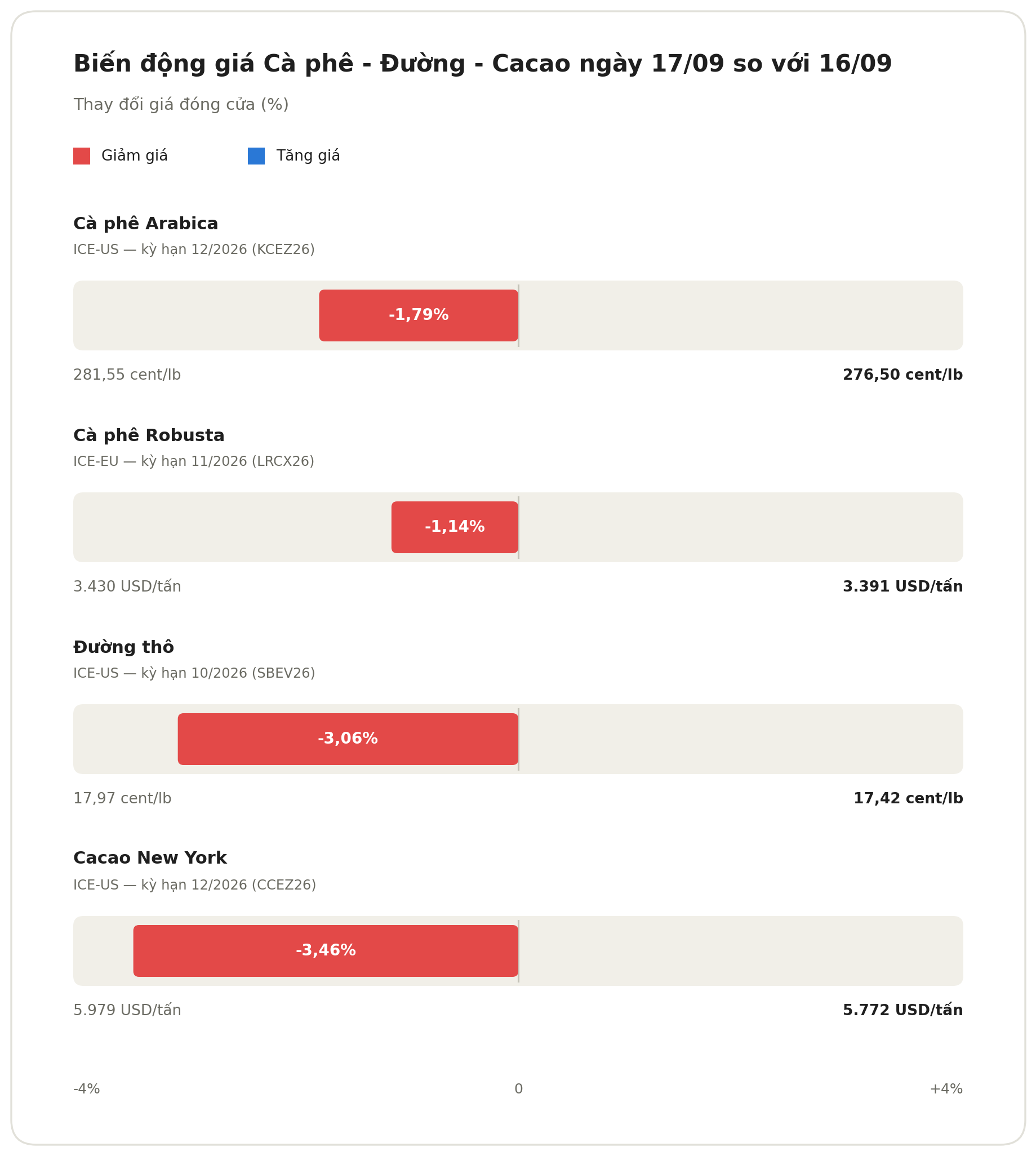Image resolution: width=1036 pixels, height=1156 pixels.
Task: Select the Tăng giá legend label
Action: [x=308, y=156]
